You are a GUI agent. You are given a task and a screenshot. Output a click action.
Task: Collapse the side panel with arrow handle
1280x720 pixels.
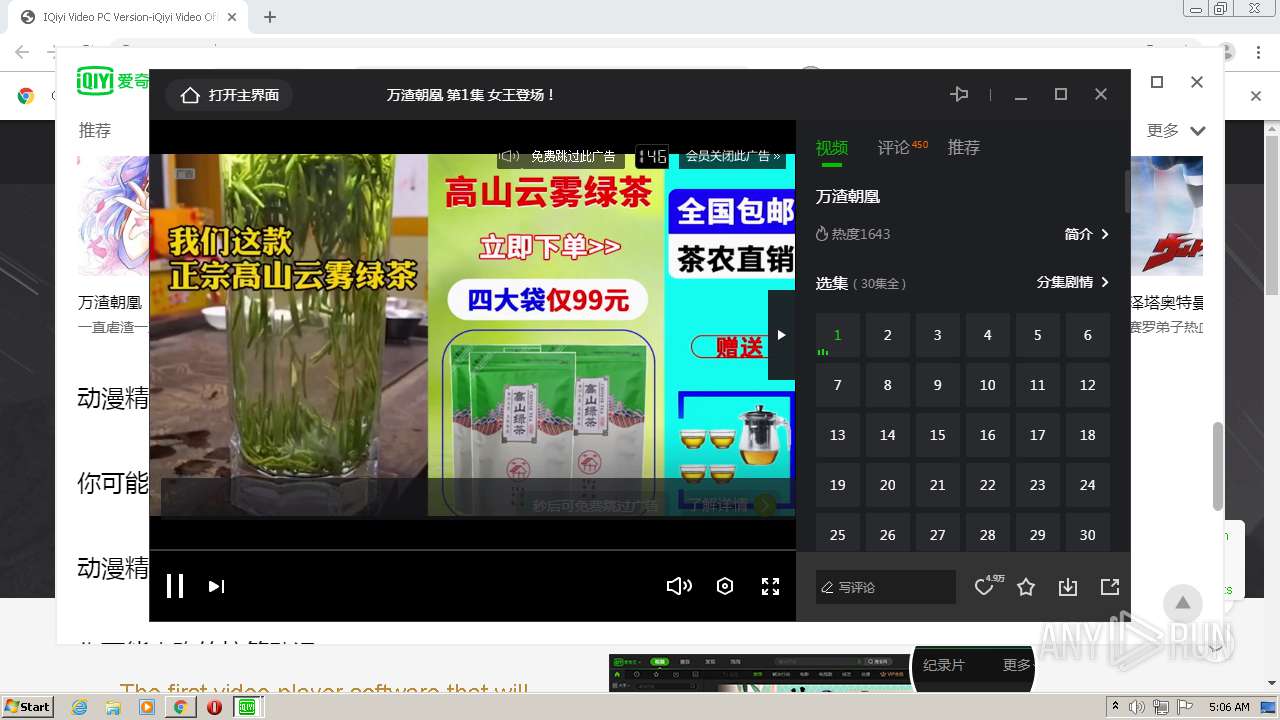pos(781,335)
